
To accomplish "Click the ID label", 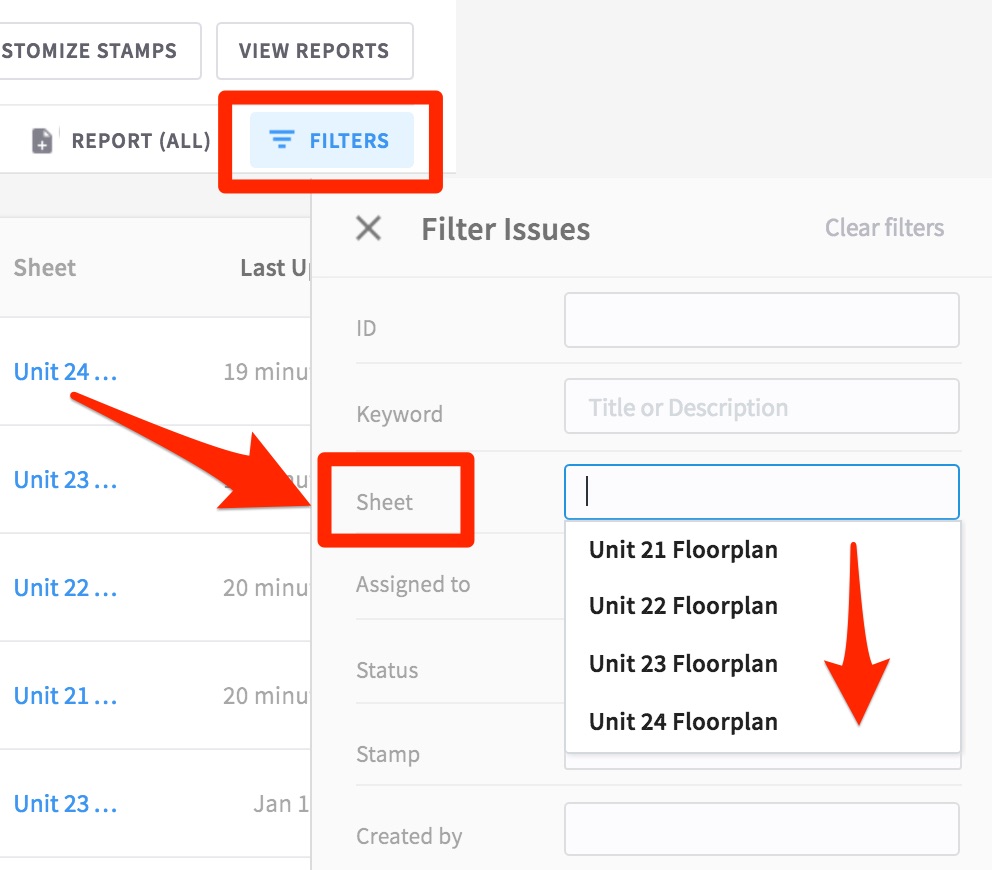I will click(x=366, y=328).
